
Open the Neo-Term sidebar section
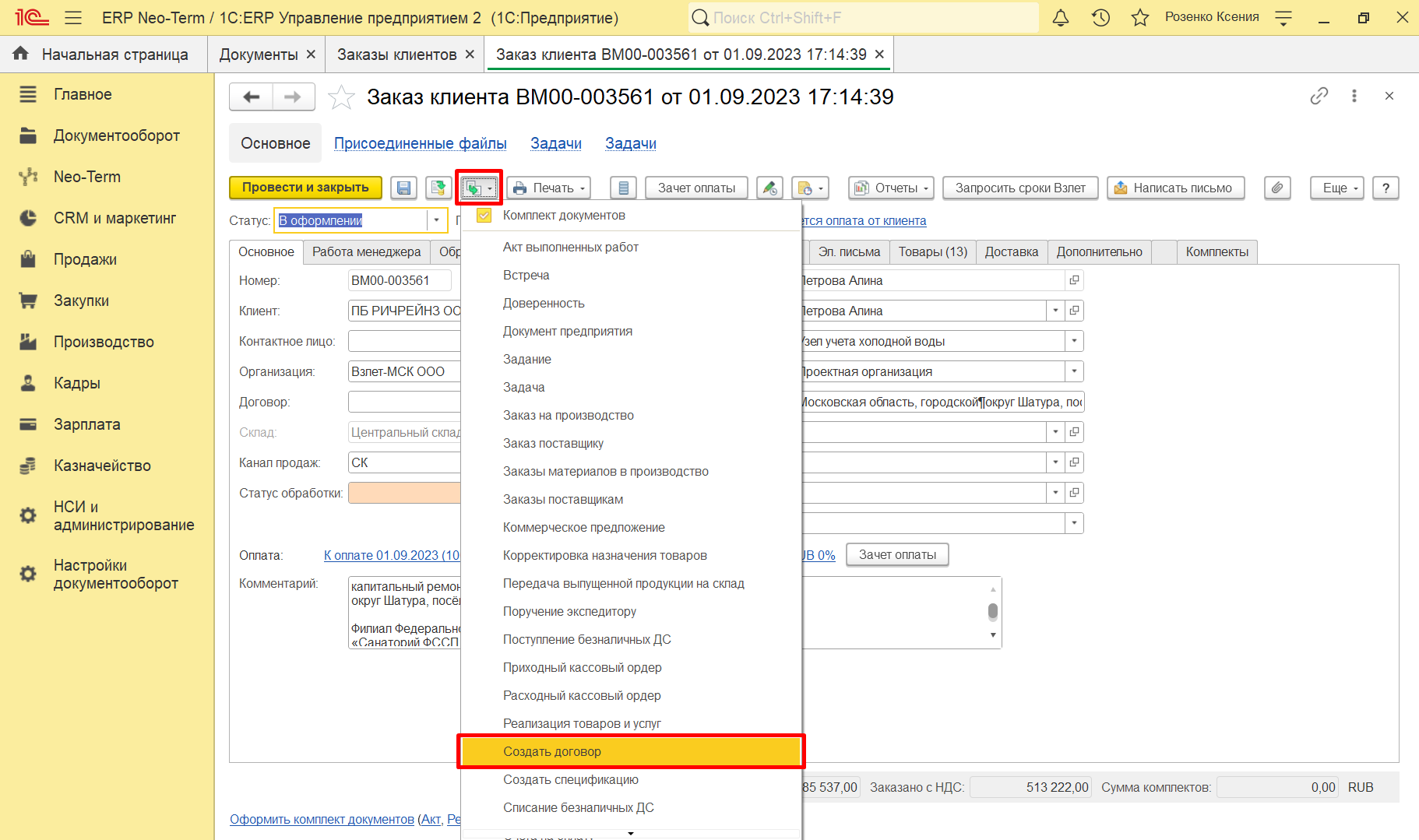point(87,177)
